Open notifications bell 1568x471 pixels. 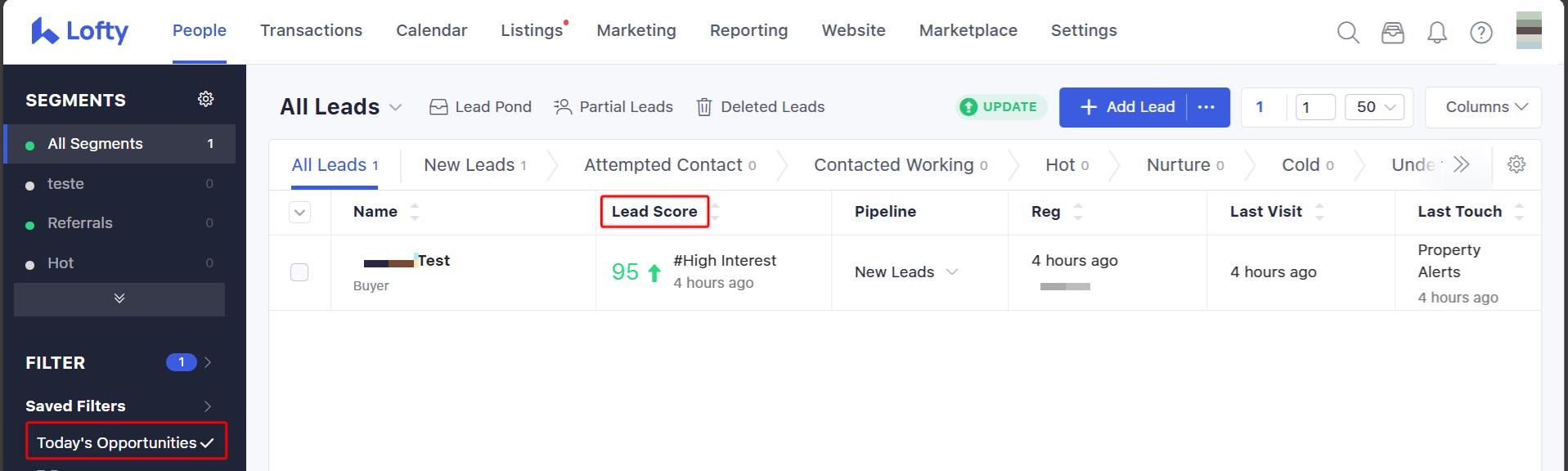1437,33
